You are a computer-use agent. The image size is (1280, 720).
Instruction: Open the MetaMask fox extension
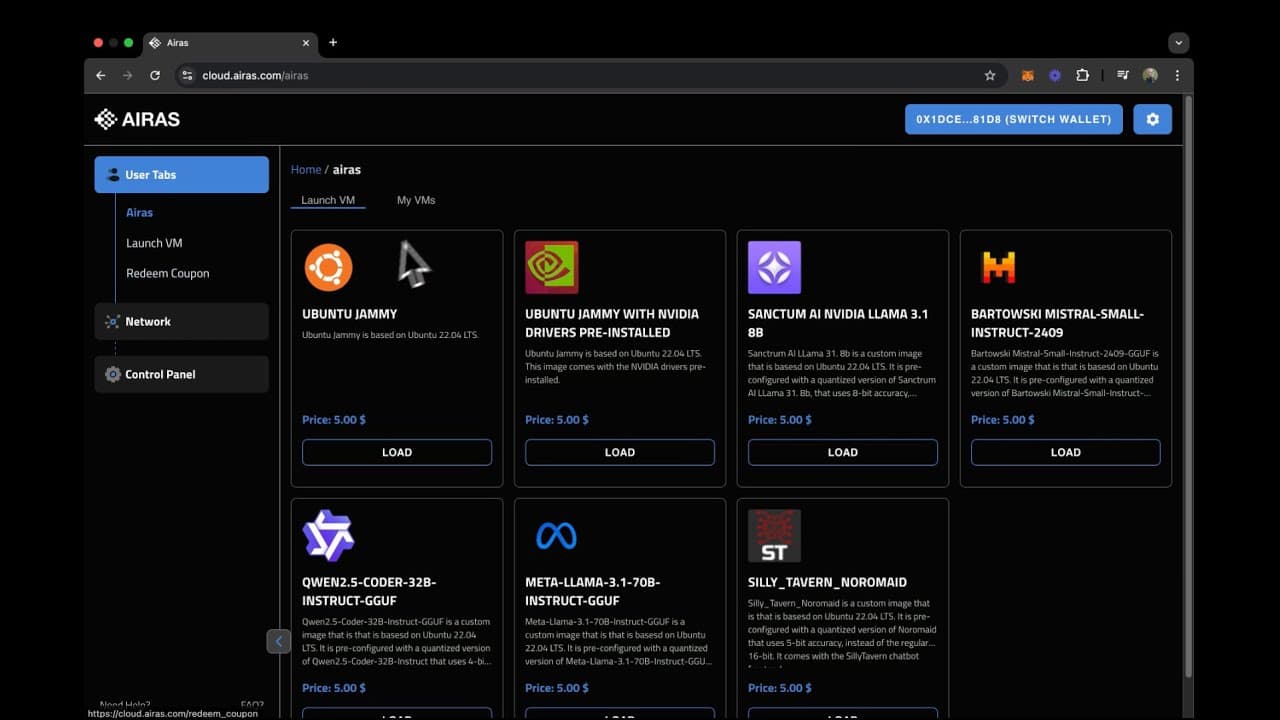click(1027, 75)
